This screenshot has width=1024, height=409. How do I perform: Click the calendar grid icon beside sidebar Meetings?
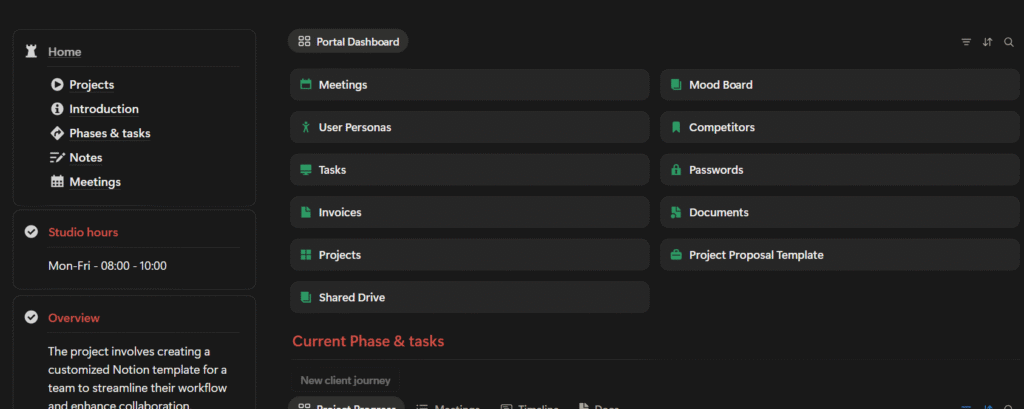tap(57, 182)
